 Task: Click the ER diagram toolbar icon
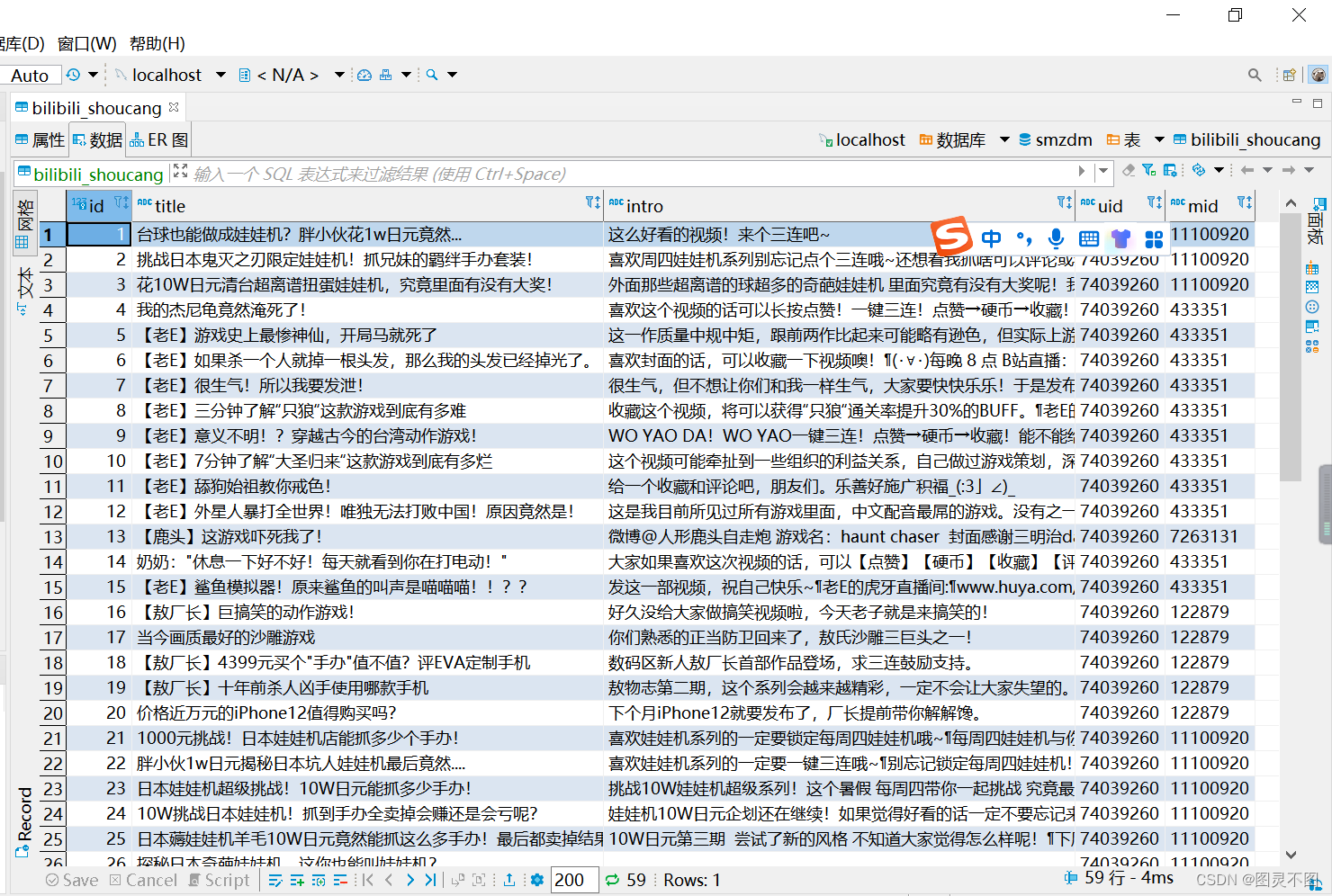coord(385,75)
